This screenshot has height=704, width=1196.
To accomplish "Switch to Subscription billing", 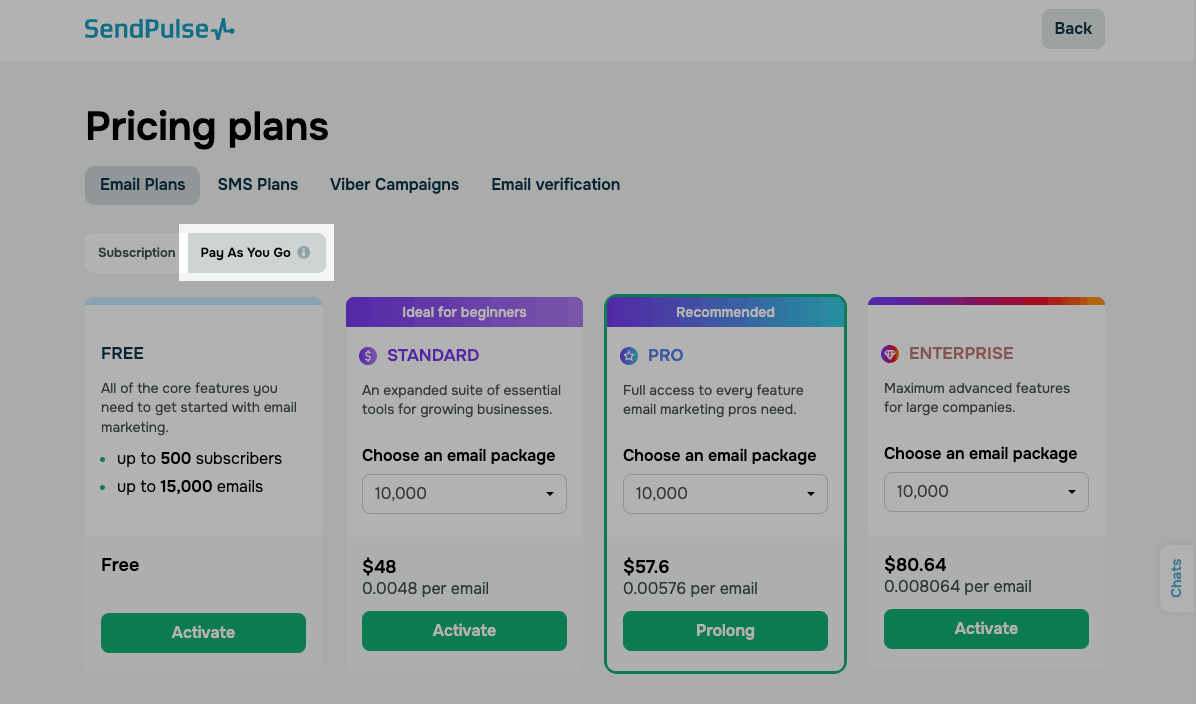I will click(136, 253).
